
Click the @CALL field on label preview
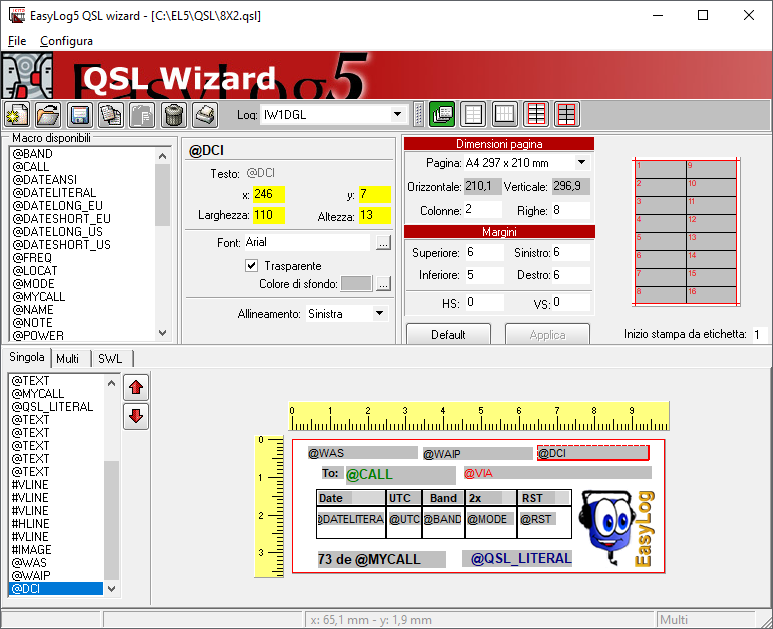(x=400, y=474)
